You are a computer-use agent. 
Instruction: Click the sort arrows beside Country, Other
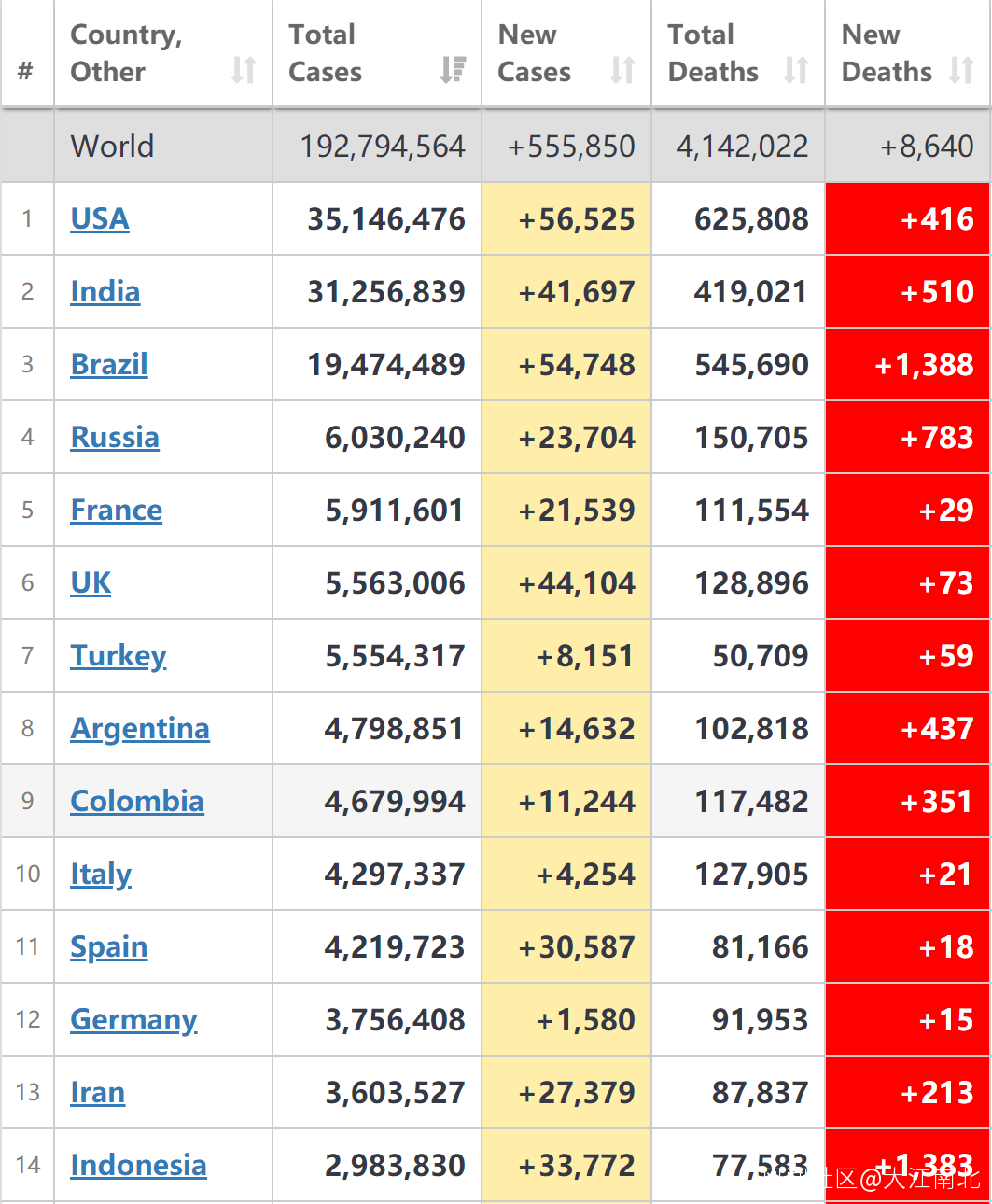(244, 70)
